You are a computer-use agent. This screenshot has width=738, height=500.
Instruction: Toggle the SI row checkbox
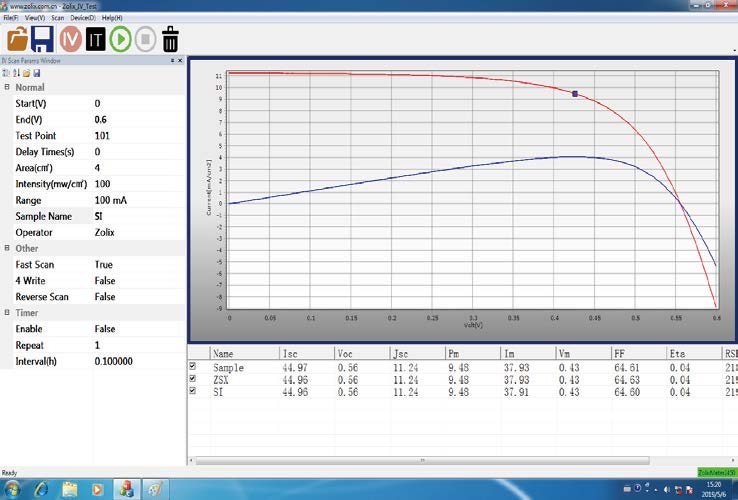(194, 391)
